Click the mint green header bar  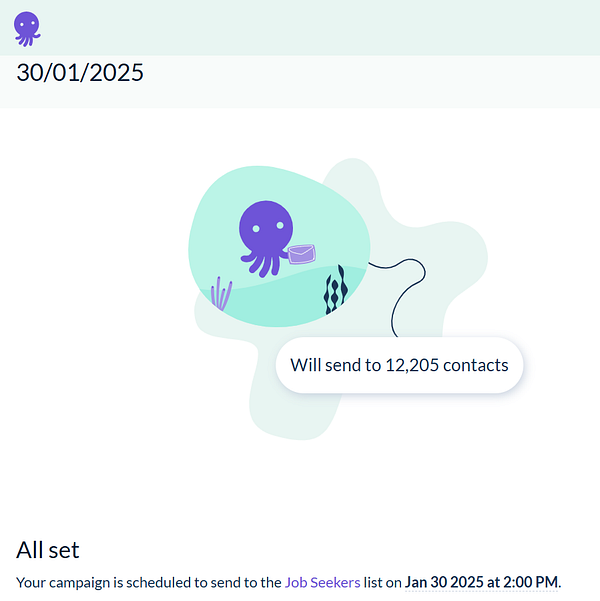tap(300, 28)
